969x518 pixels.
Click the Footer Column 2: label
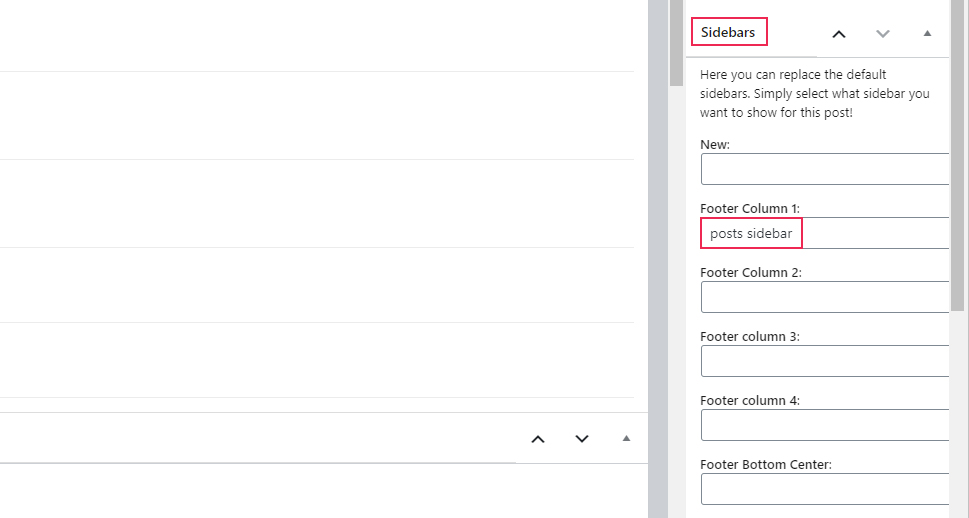click(x=751, y=273)
